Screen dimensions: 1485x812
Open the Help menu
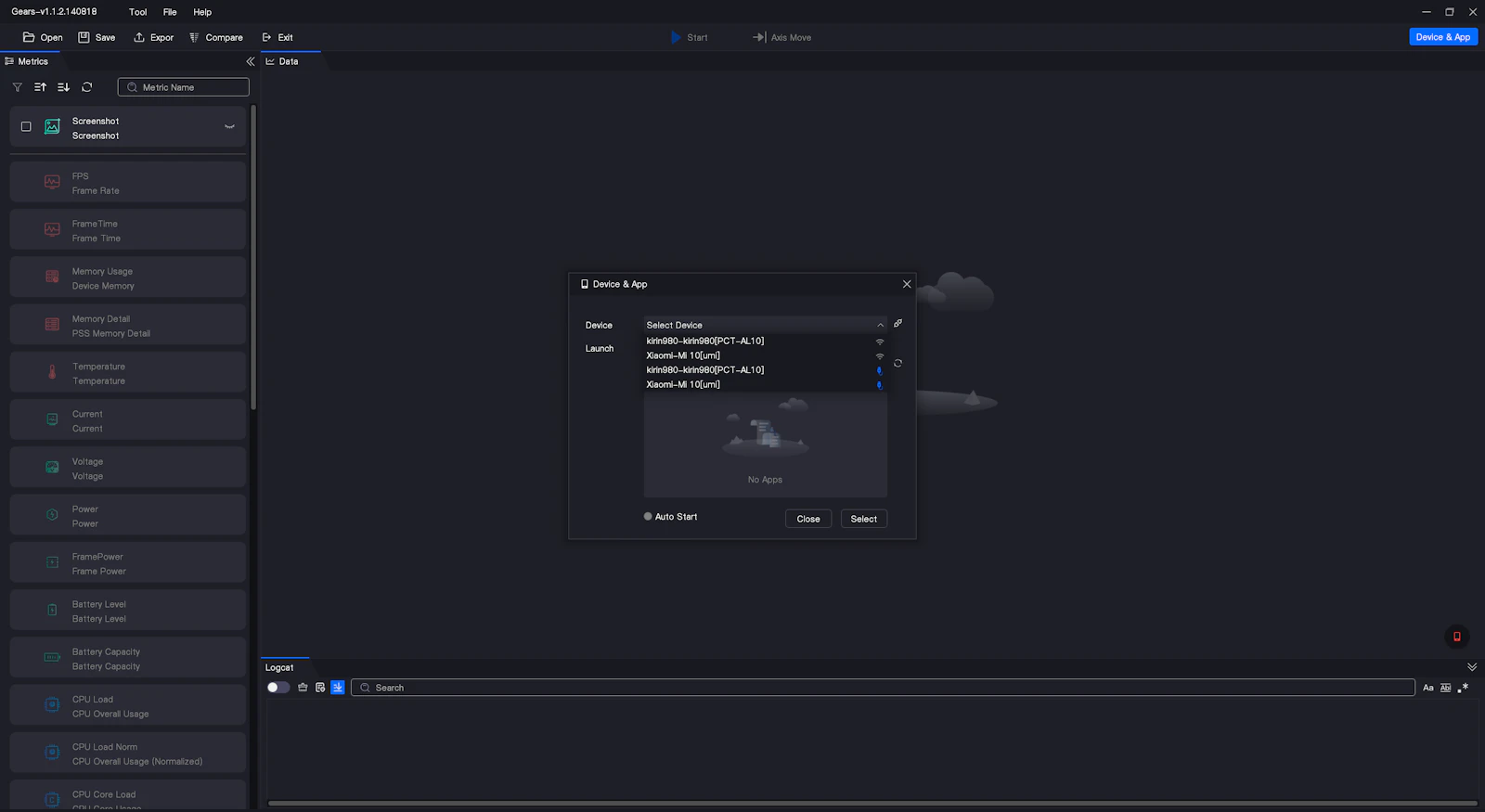tap(202, 12)
